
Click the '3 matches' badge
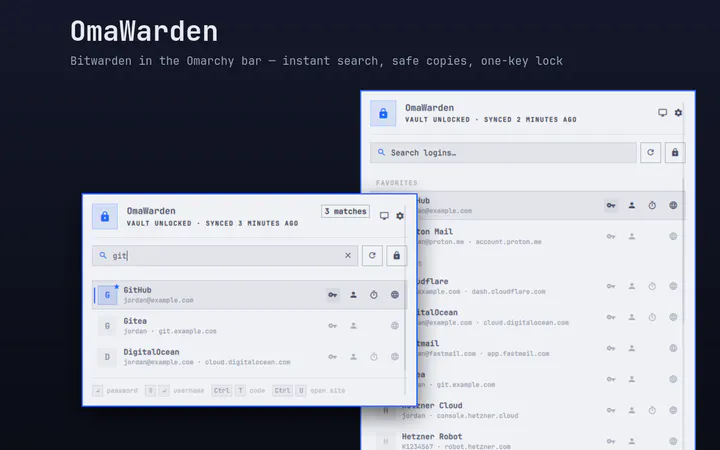coord(345,211)
